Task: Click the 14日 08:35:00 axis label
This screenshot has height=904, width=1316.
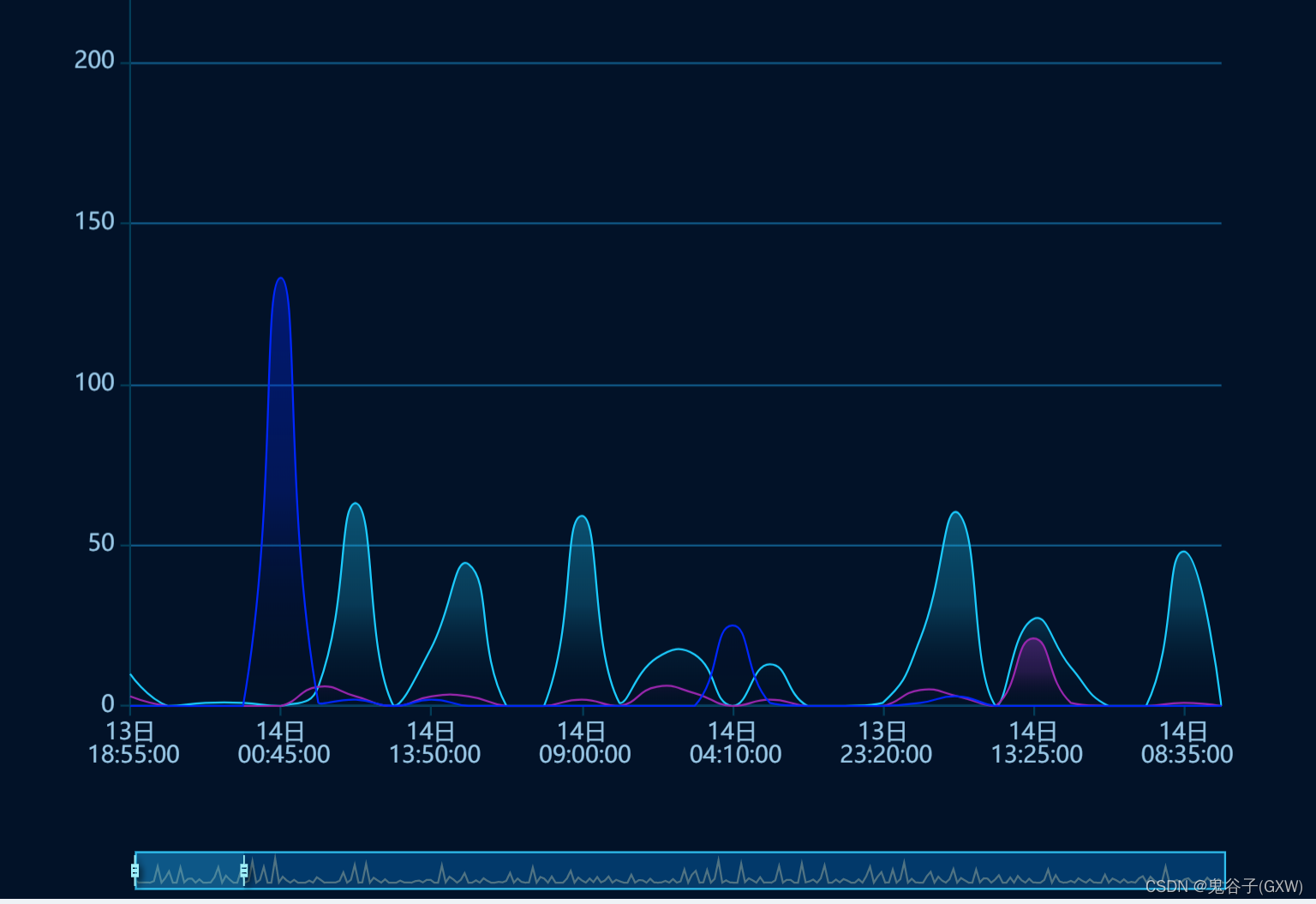Action: [x=1187, y=742]
